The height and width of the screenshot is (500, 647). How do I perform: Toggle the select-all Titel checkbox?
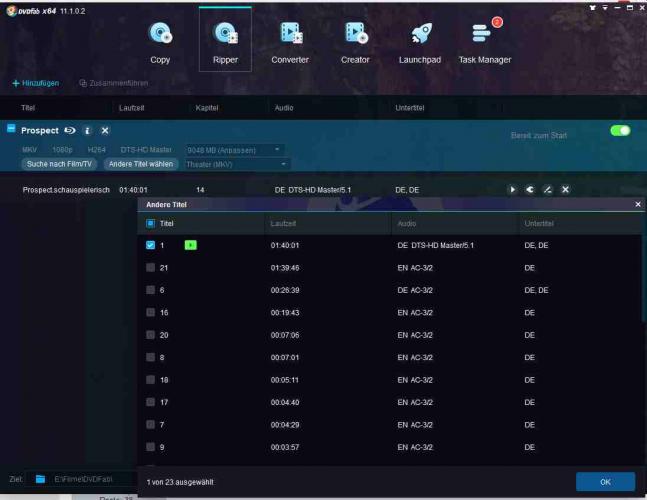pyautogui.click(x=151, y=224)
